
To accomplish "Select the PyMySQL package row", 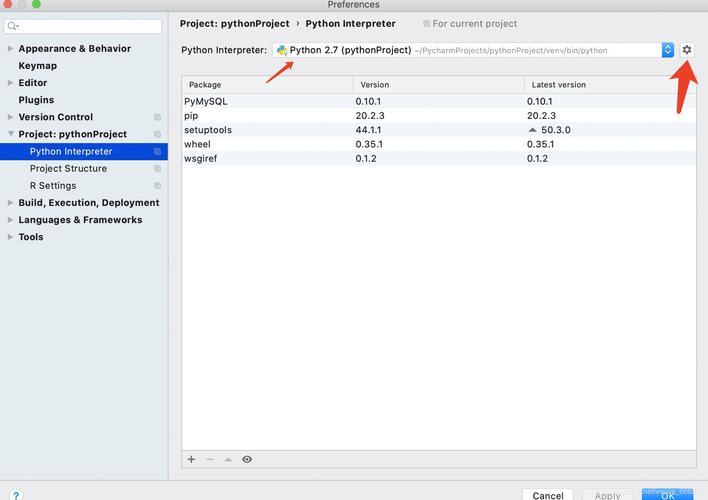I will [439, 101].
